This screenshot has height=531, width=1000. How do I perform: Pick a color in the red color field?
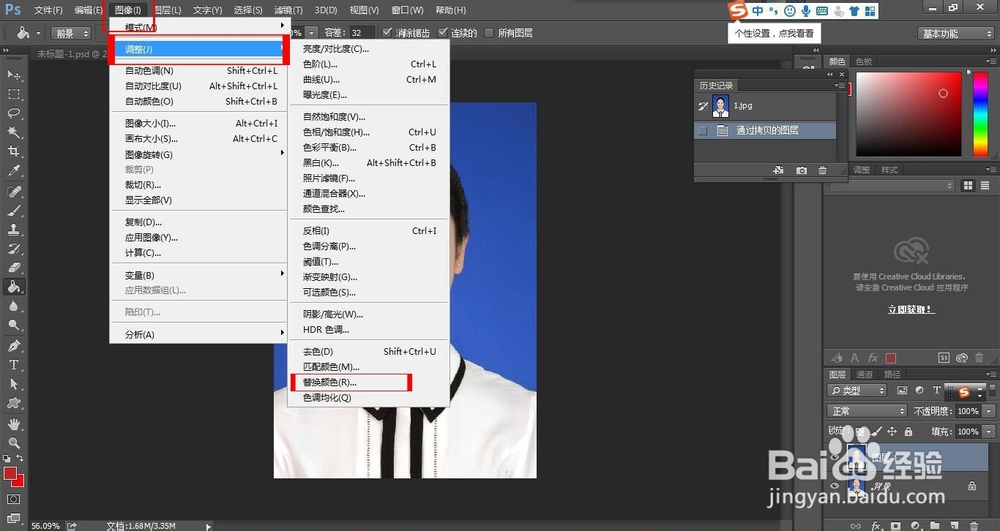tap(908, 114)
